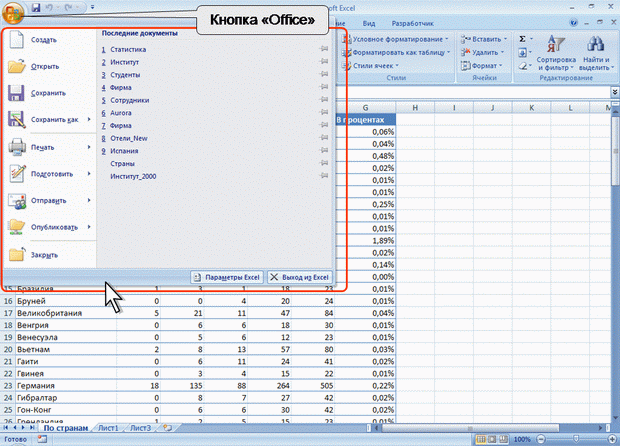Click the Выход из Excel button
Image resolution: width=620 pixels, height=446 pixels.
(299, 277)
